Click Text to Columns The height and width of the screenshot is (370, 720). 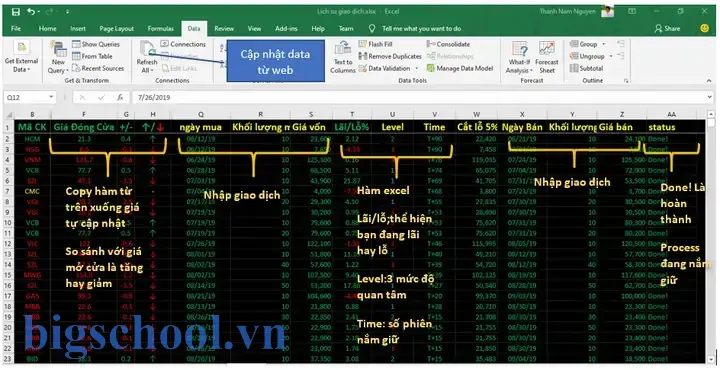tap(343, 57)
